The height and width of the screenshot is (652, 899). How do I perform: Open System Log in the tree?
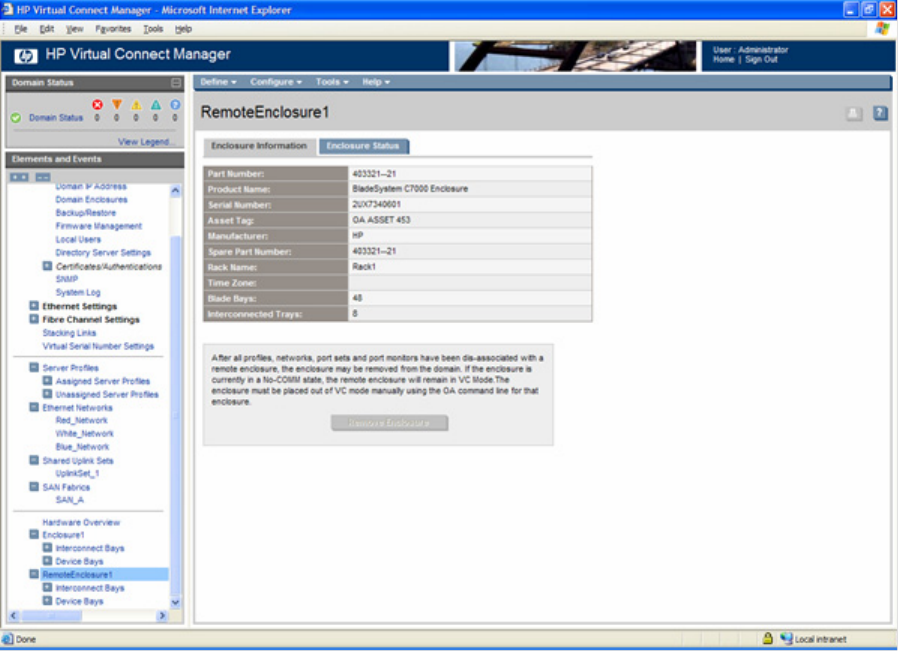point(78,292)
